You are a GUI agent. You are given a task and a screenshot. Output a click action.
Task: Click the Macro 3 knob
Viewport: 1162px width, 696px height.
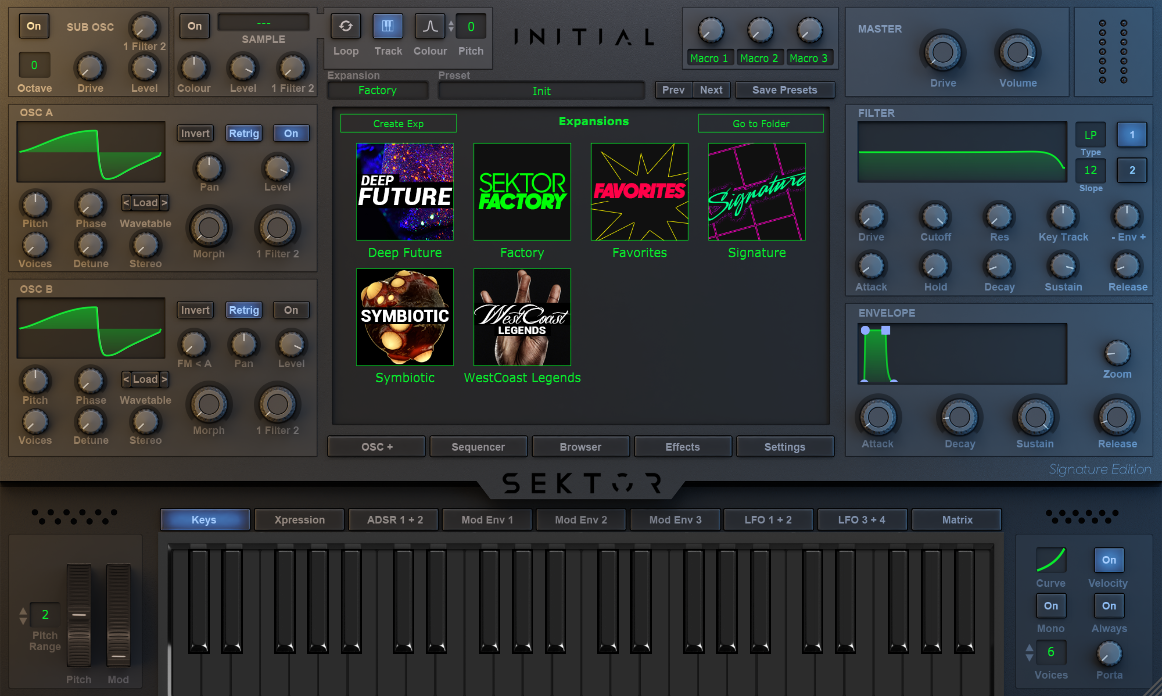click(809, 31)
